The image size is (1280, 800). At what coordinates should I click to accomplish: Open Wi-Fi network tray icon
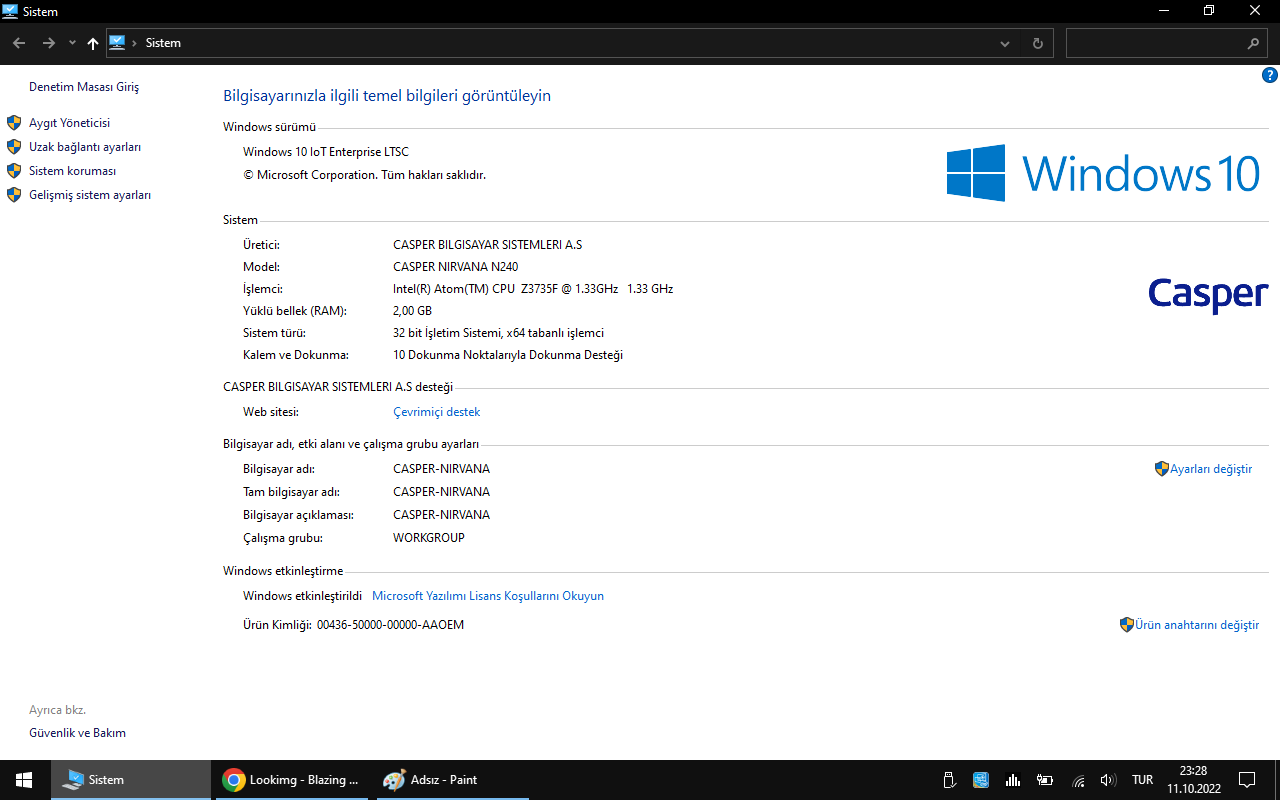click(x=1078, y=780)
